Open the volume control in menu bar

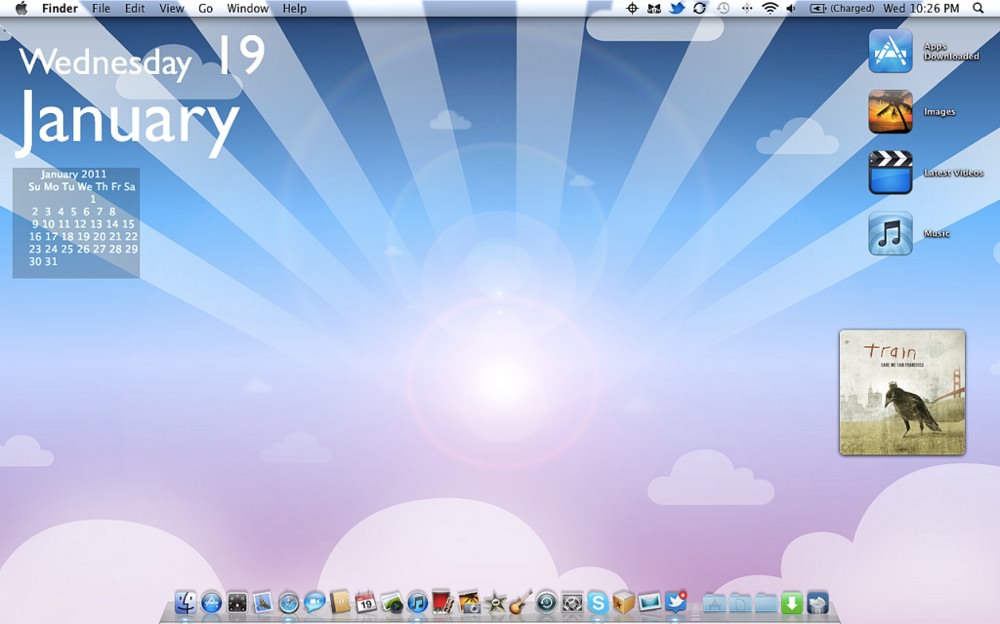point(791,8)
